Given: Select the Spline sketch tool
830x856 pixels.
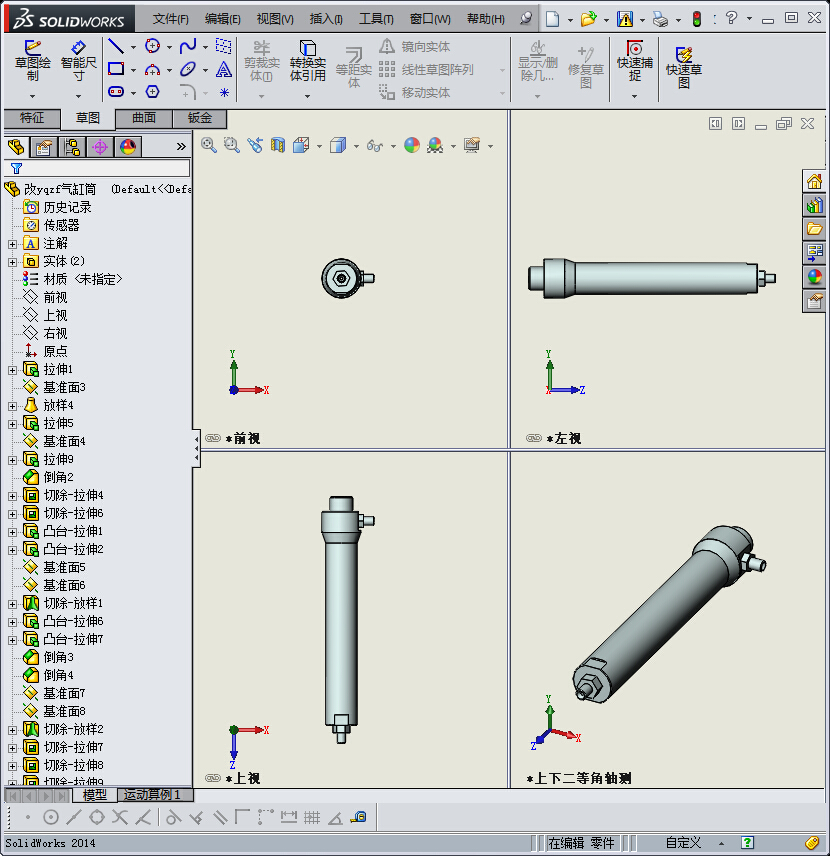Looking at the screenshot, I should point(188,46).
